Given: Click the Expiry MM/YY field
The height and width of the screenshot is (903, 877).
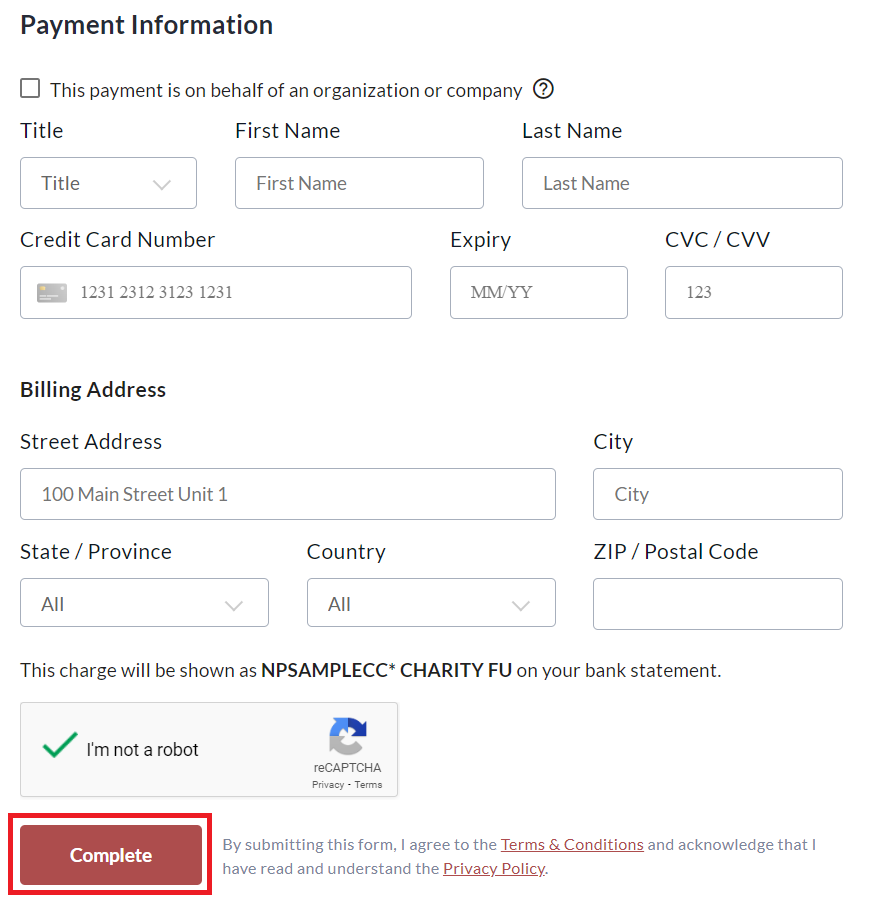Looking at the screenshot, I should pyautogui.click(x=538, y=293).
